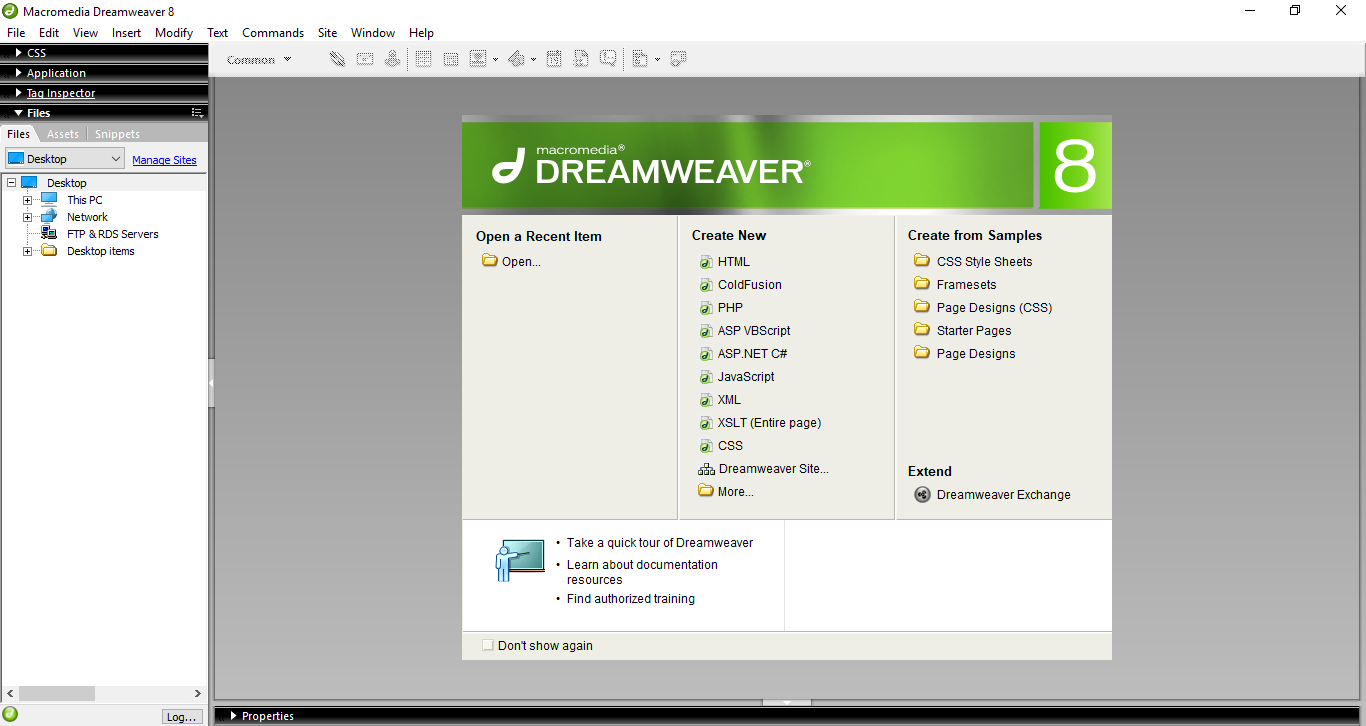Click the Manage Sites link
This screenshot has width=1366, height=726.
point(164,160)
